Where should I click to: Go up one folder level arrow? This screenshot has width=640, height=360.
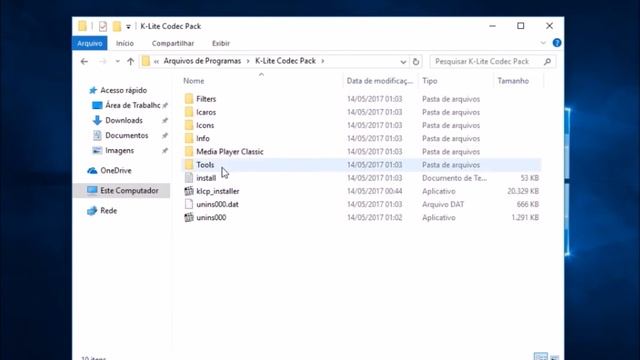click(130, 61)
